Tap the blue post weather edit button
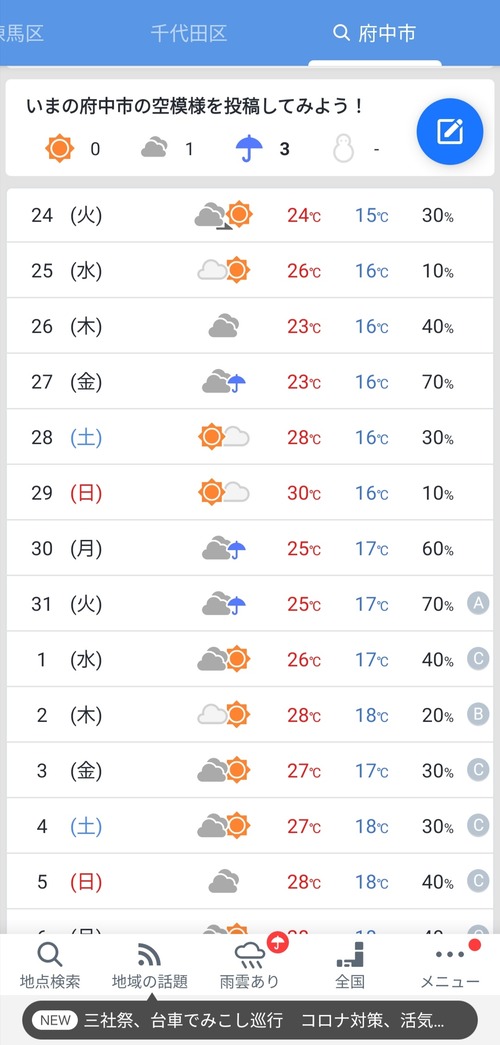Screen dimensions: 500x1045 tap(450, 132)
